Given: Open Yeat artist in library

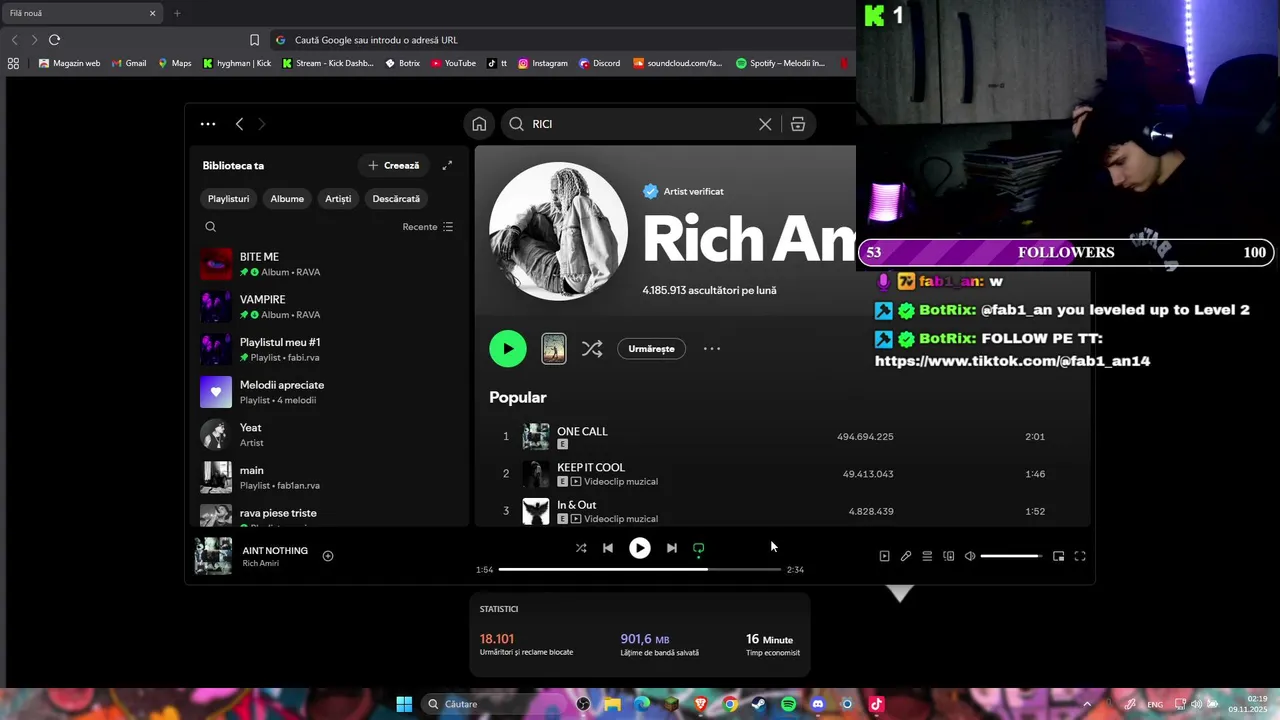Looking at the screenshot, I should tap(329, 435).
